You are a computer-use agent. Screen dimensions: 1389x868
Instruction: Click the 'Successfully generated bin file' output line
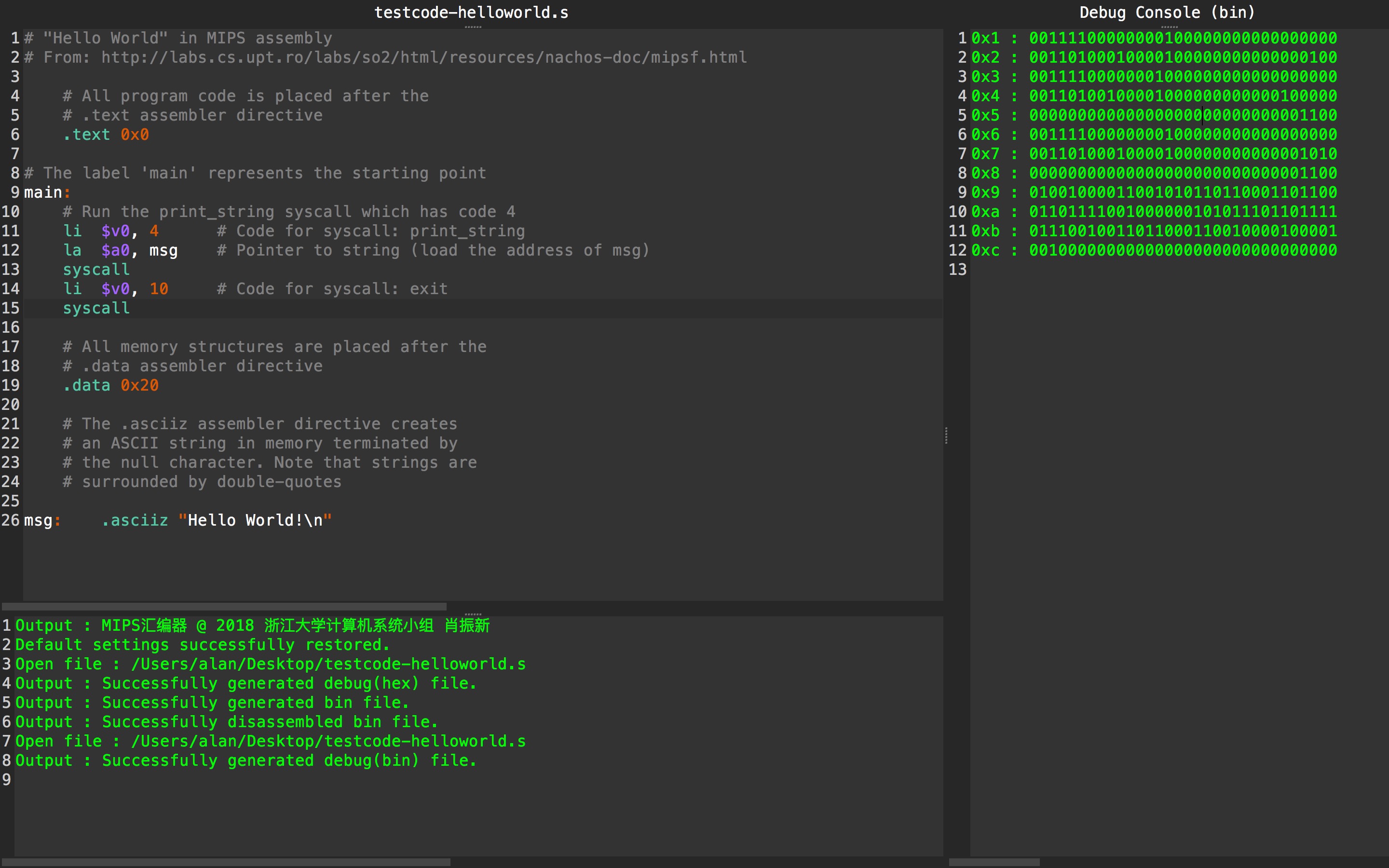point(211,703)
